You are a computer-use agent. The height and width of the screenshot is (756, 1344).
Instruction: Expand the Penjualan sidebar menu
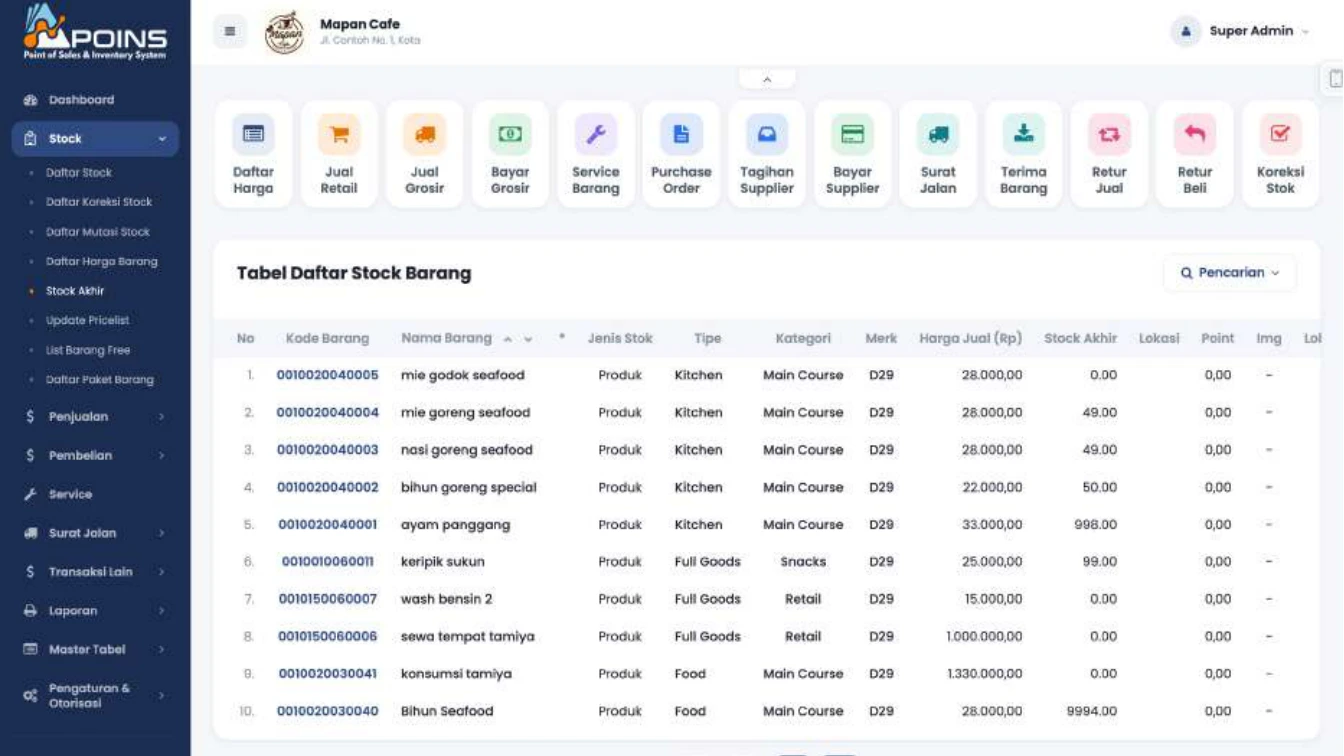(x=96, y=417)
